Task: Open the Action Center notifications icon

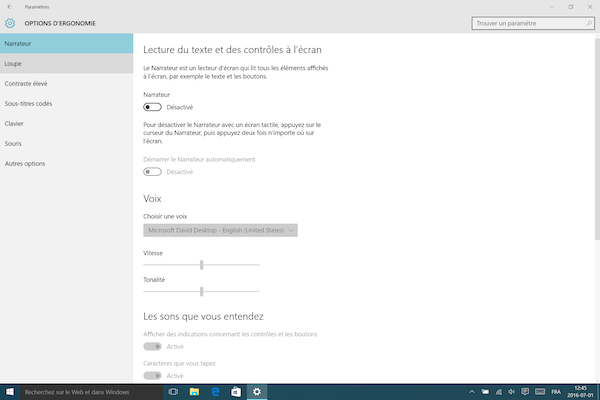Action: point(525,391)
